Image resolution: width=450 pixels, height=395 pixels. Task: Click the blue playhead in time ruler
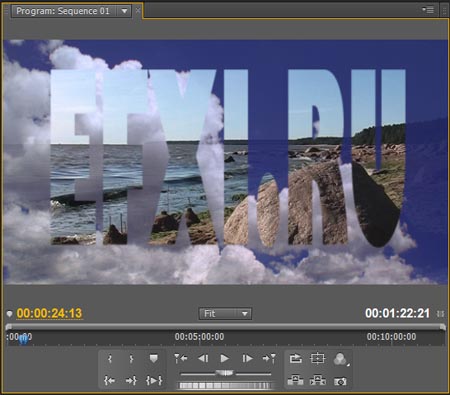(x=23, y=339)
